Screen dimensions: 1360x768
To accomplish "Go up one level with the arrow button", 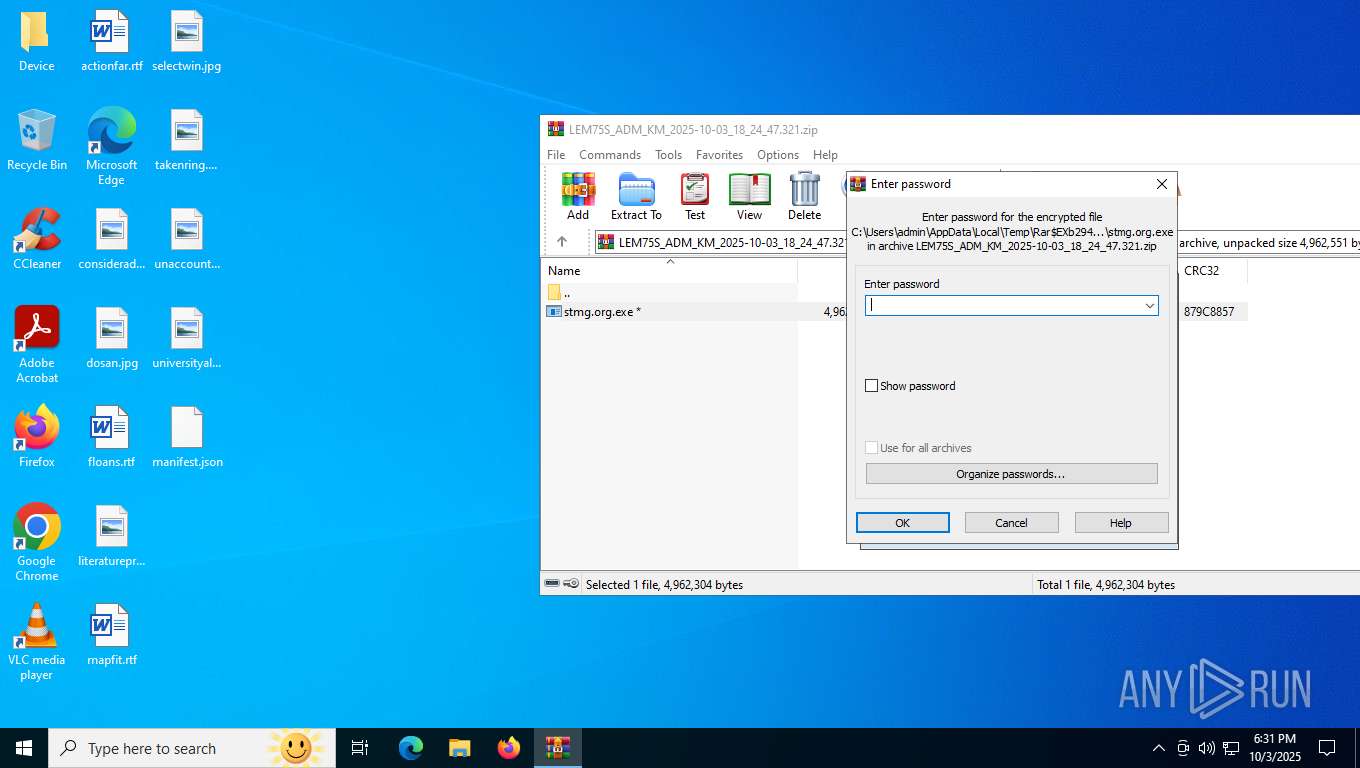I will click(562, 242).
